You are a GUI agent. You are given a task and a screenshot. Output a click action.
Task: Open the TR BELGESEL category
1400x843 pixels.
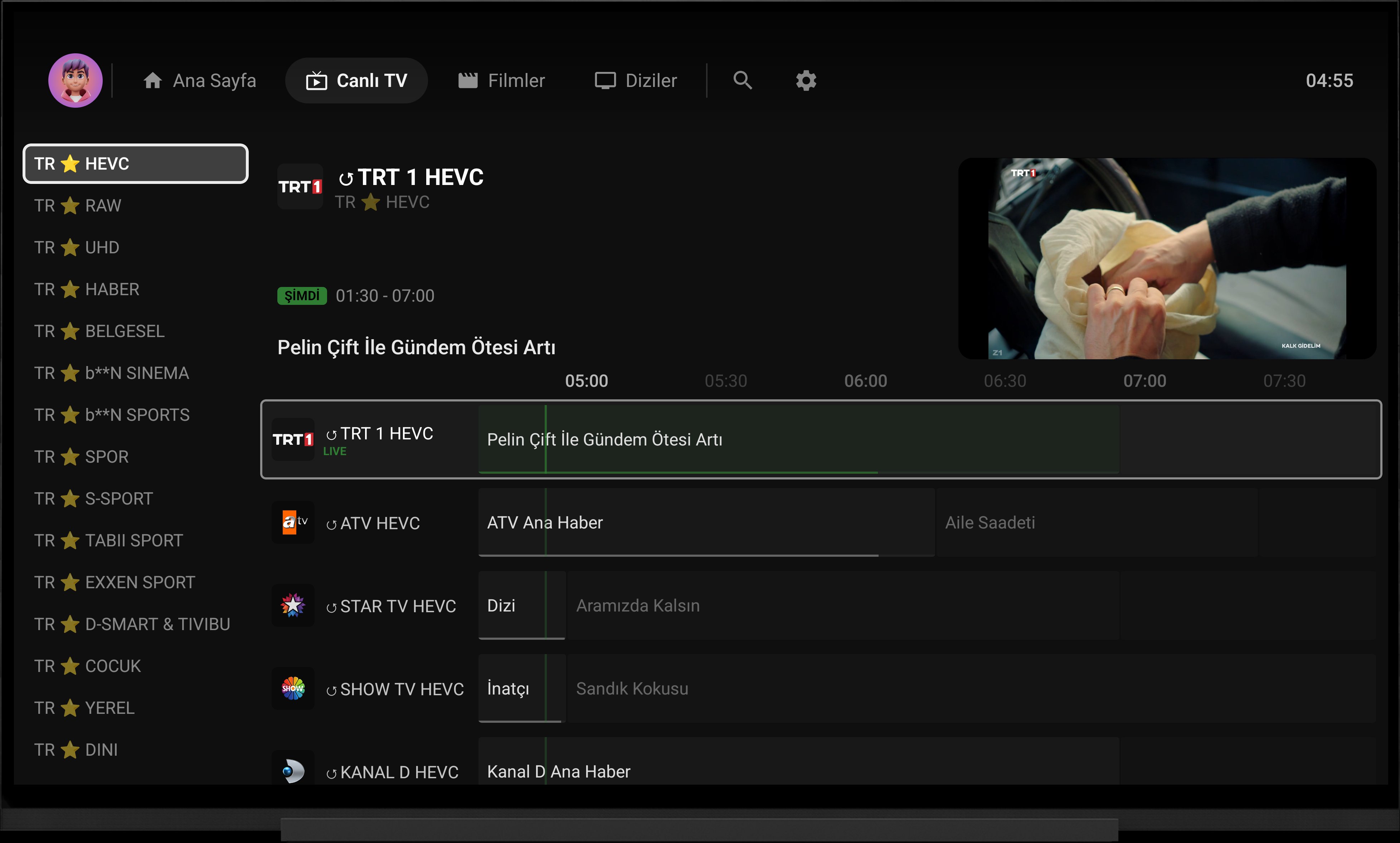pyautogui.click(x=99, y=331)
